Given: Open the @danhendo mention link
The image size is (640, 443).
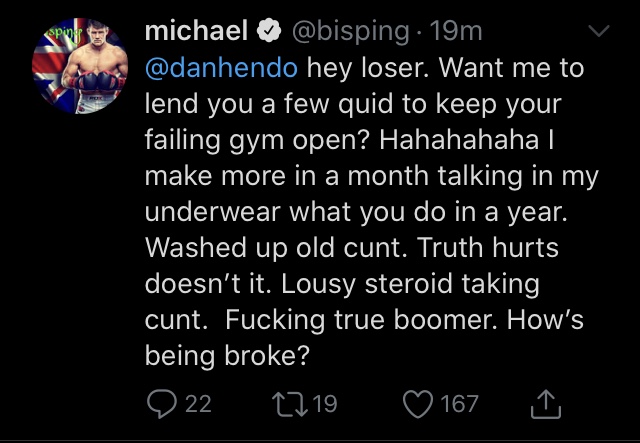Looking at the screenshot, I should [221, 68].
